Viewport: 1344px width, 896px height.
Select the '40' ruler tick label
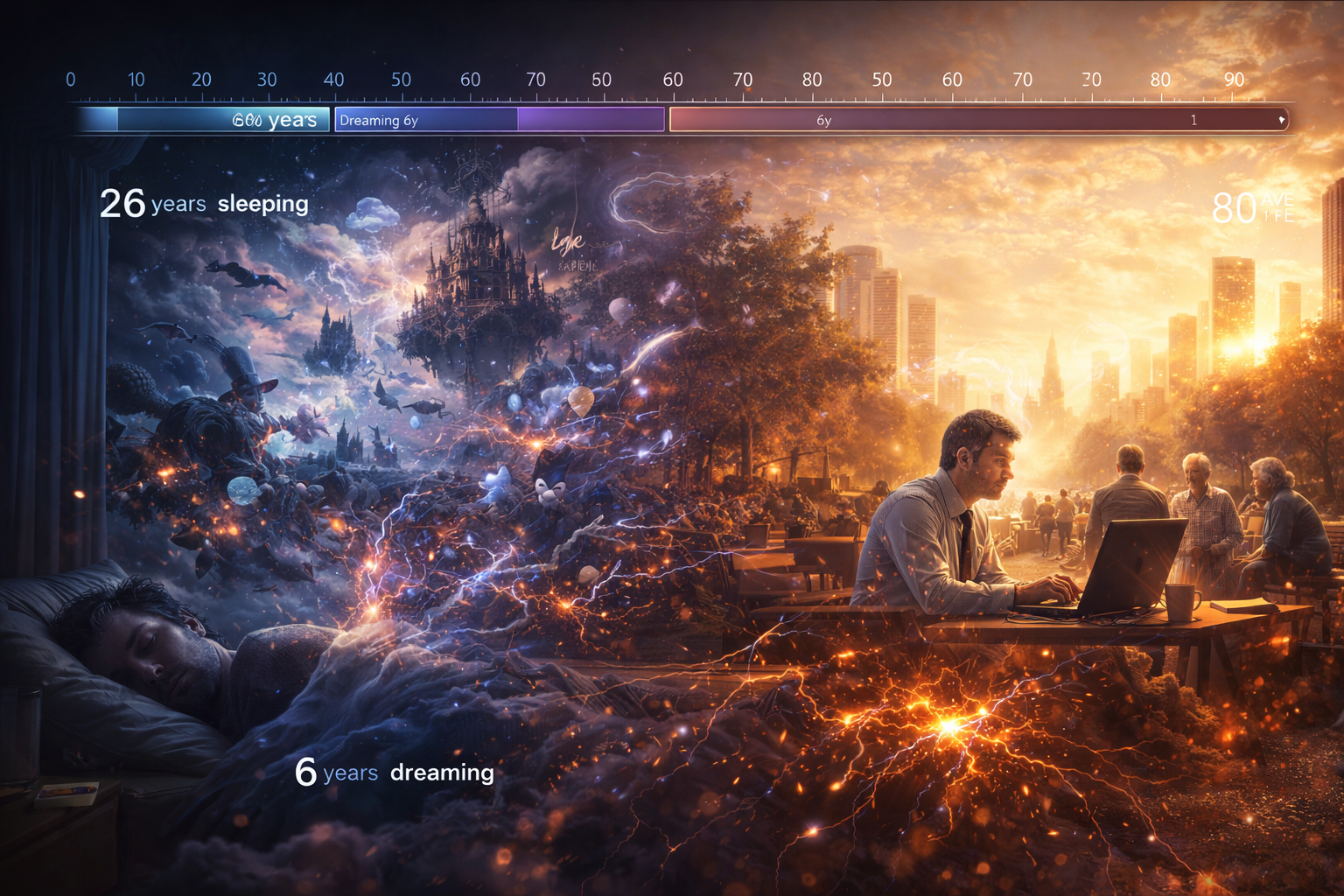333,80
